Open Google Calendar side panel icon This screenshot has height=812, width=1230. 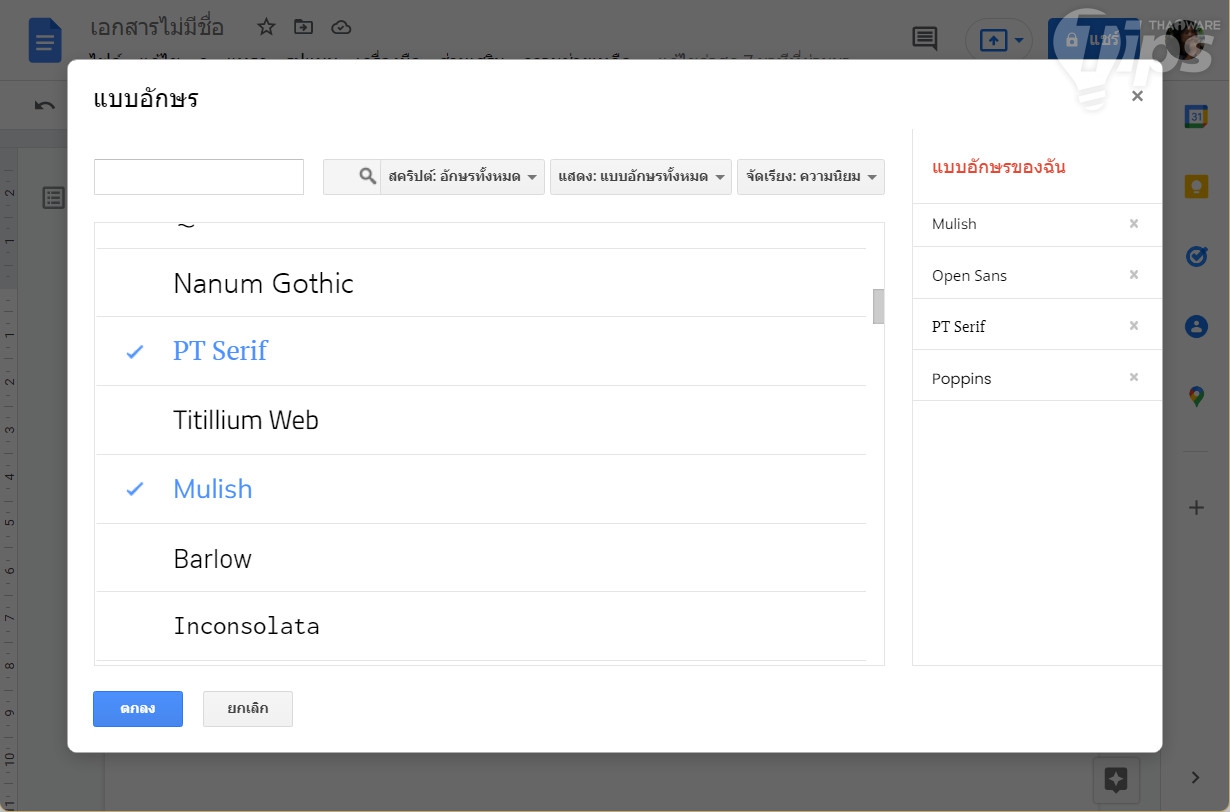point(1196,116)
